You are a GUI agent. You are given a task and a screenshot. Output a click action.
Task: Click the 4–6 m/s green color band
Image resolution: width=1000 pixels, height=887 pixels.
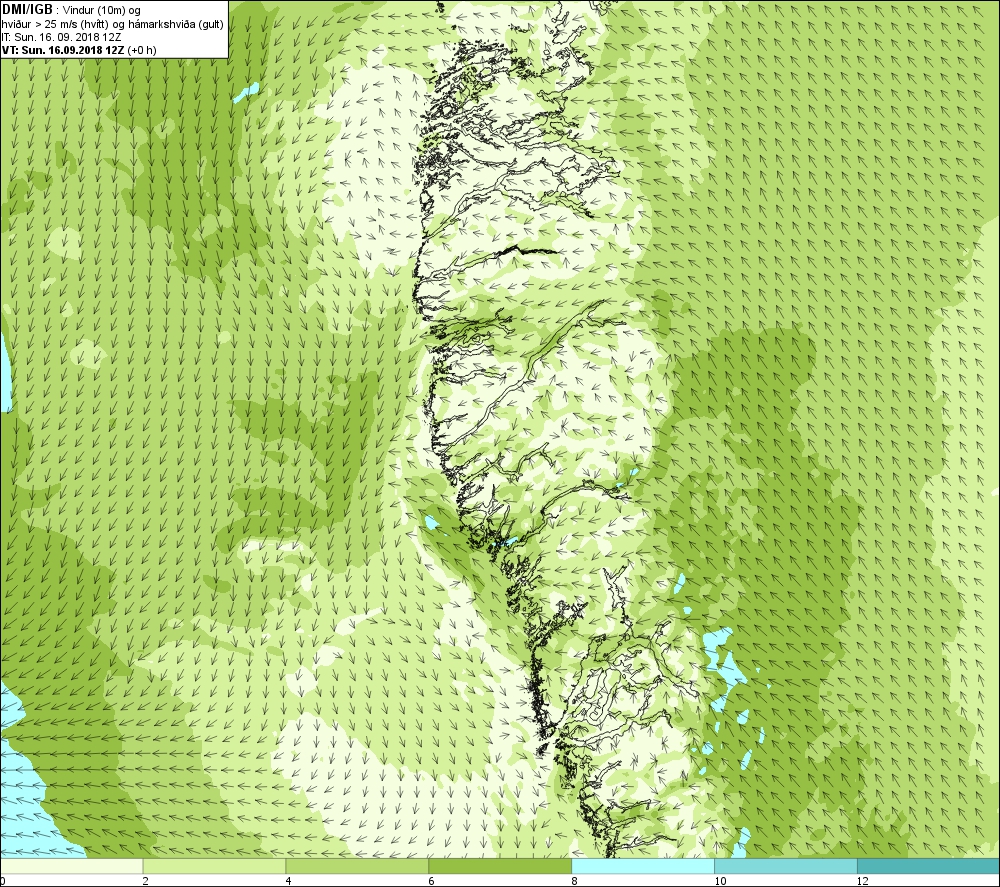coord(357,866)
